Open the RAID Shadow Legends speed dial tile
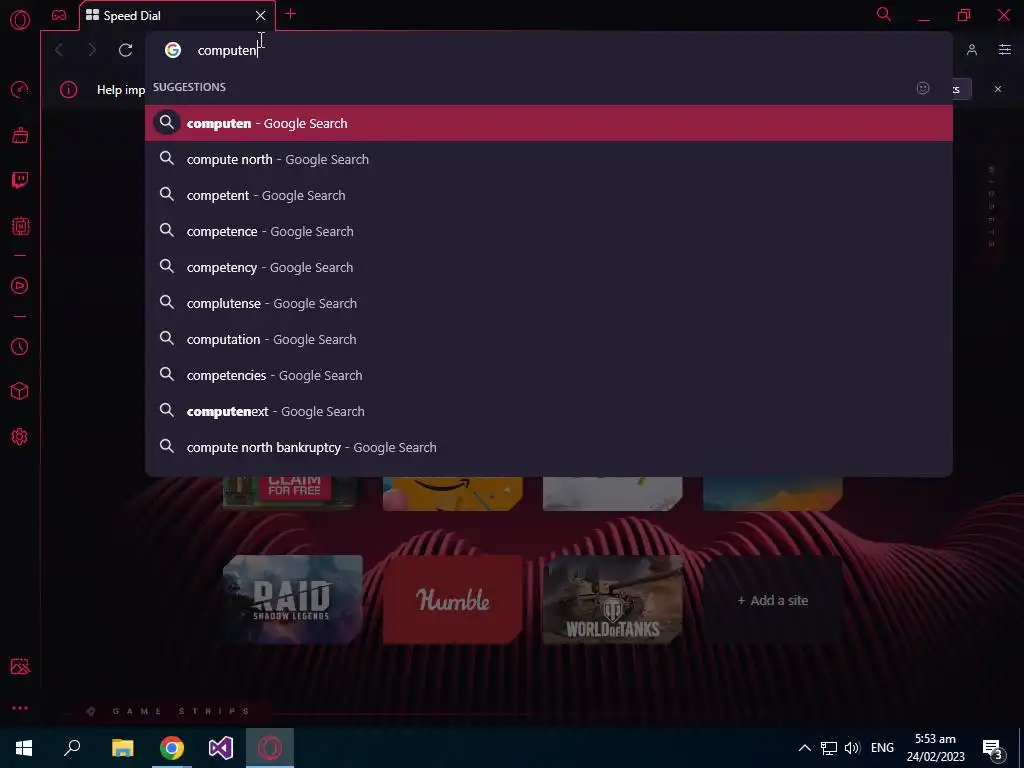The height and width of the screenshot is (768, 1024). tap(293, 600)
